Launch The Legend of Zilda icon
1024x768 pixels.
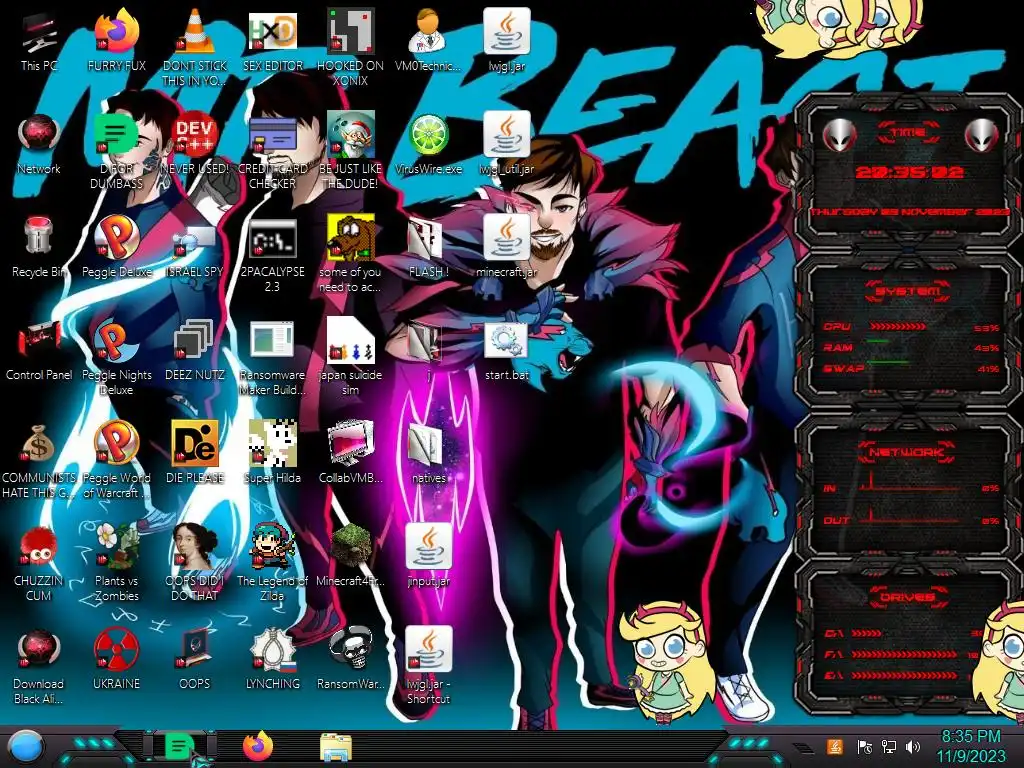[x=272, y=563]
